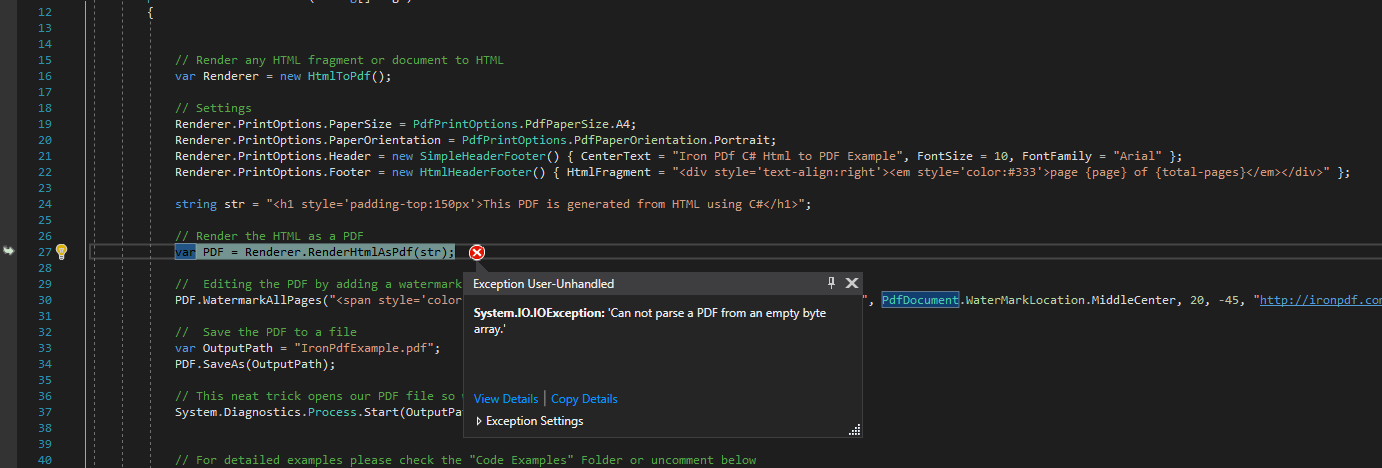The height and width of the screenshot is (468, 1382).
Task: Open View Details for the exception
Action: pos(506,399)
